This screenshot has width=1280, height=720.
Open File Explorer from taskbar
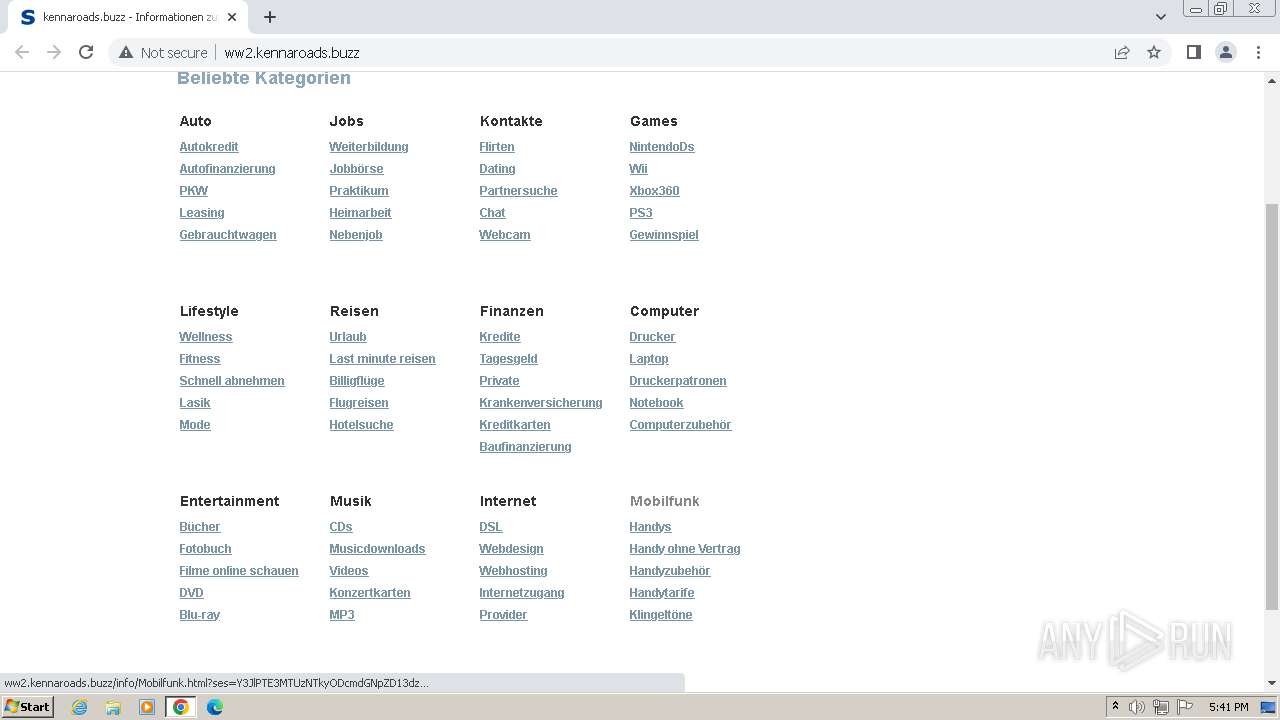pyautogui.click(x=113, y=707)
